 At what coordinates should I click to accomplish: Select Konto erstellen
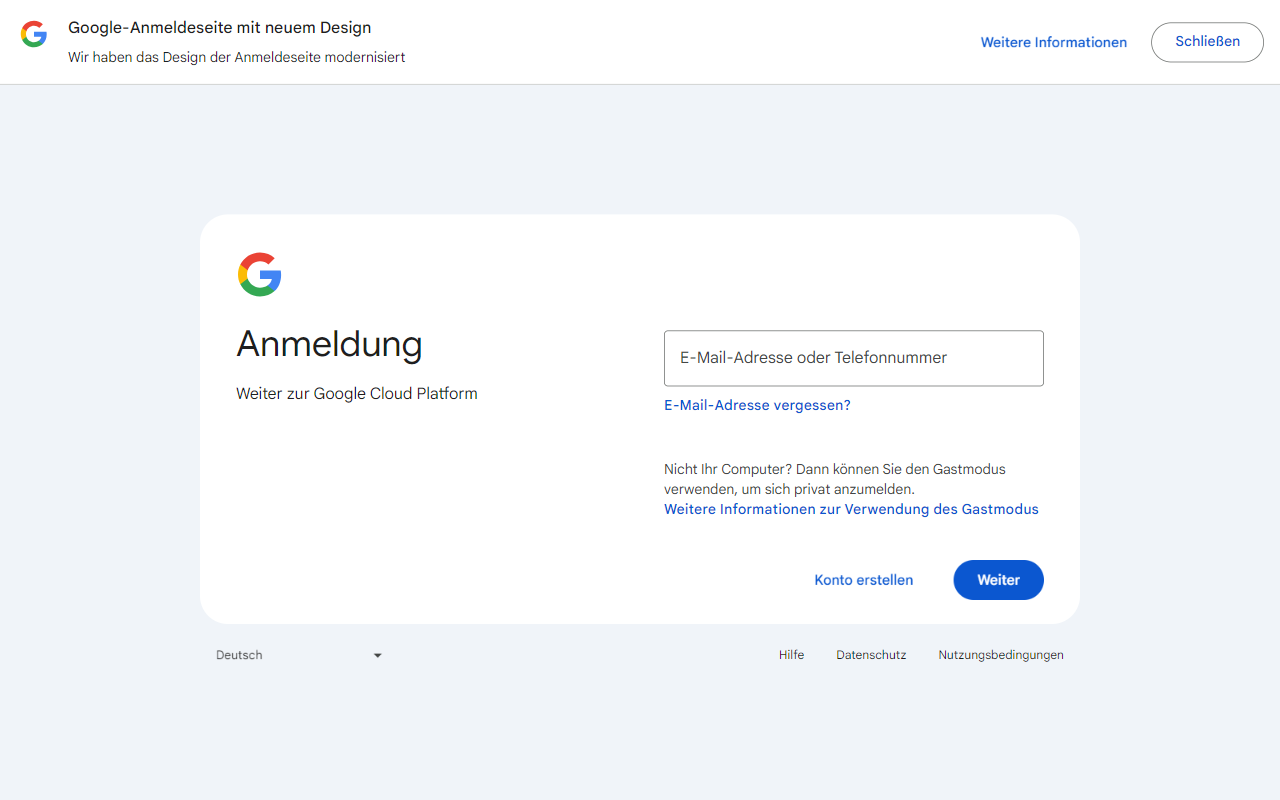pyautogui.click(x=863, y=580)
